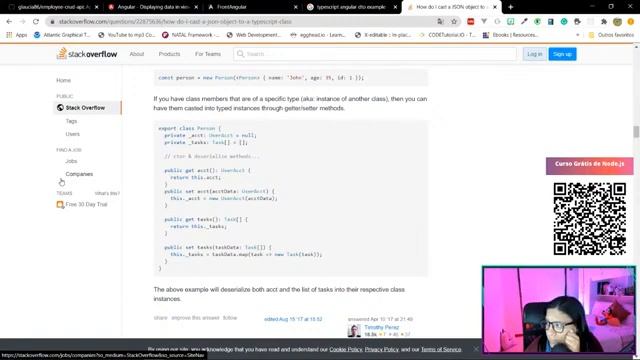Open the Products menu item

click(x=169, y=54)
